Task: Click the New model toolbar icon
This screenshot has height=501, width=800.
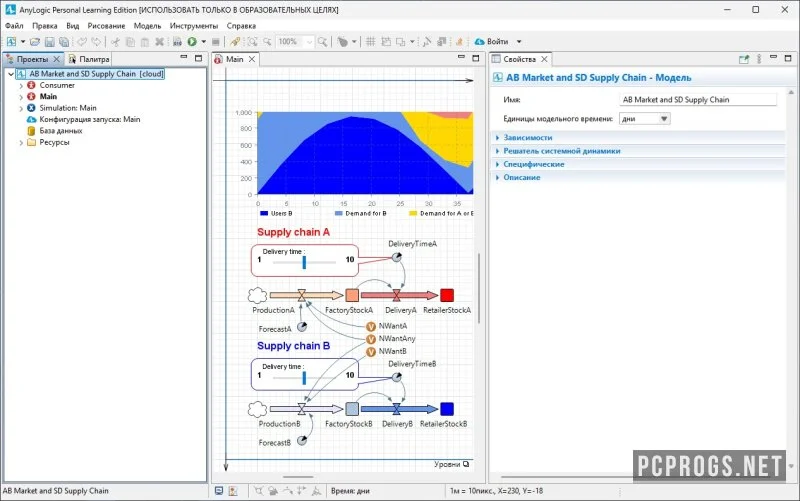Action: click(x=11, y=41)
